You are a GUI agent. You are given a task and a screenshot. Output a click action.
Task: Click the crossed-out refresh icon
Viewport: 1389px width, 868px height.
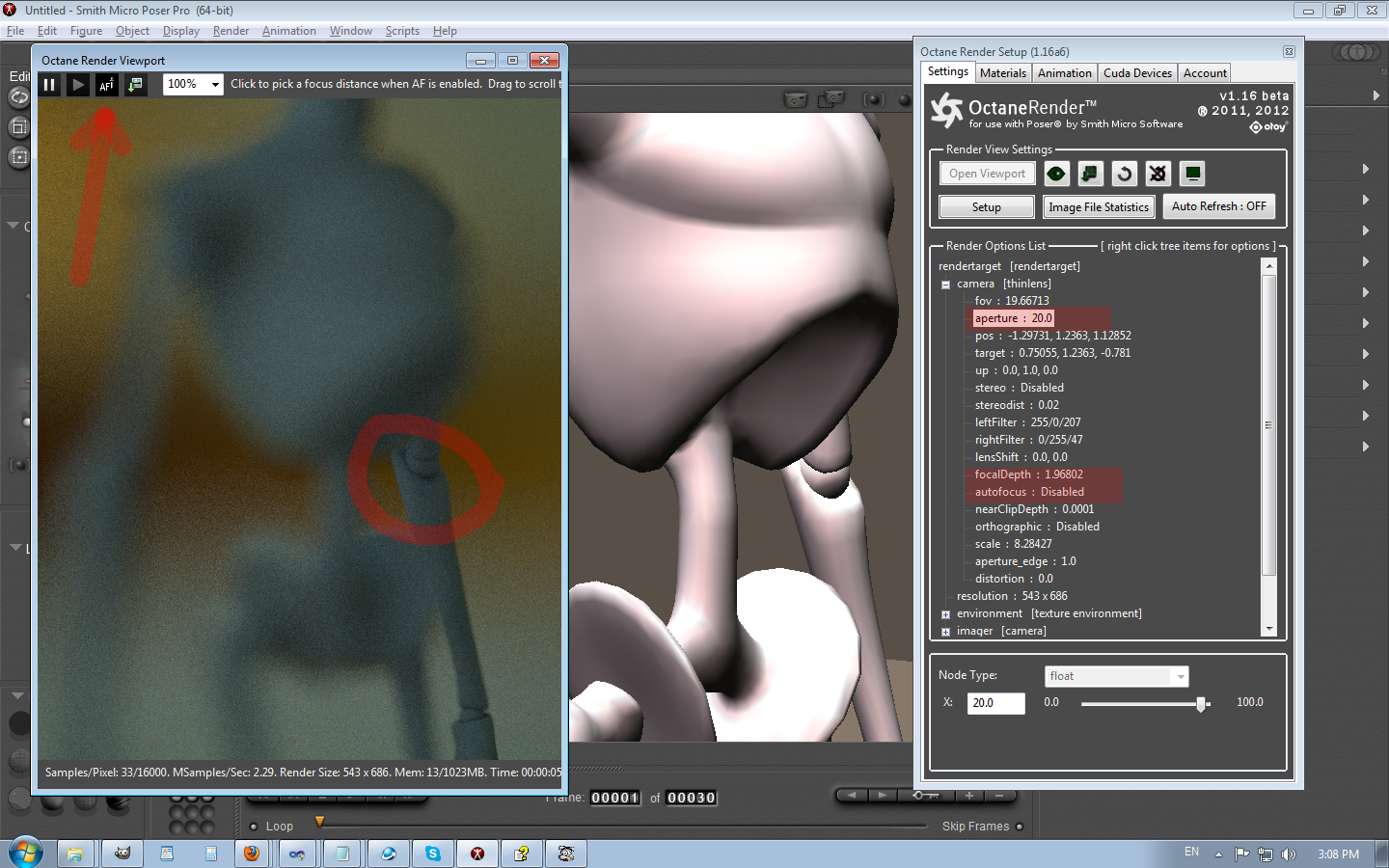(1157, 174)
